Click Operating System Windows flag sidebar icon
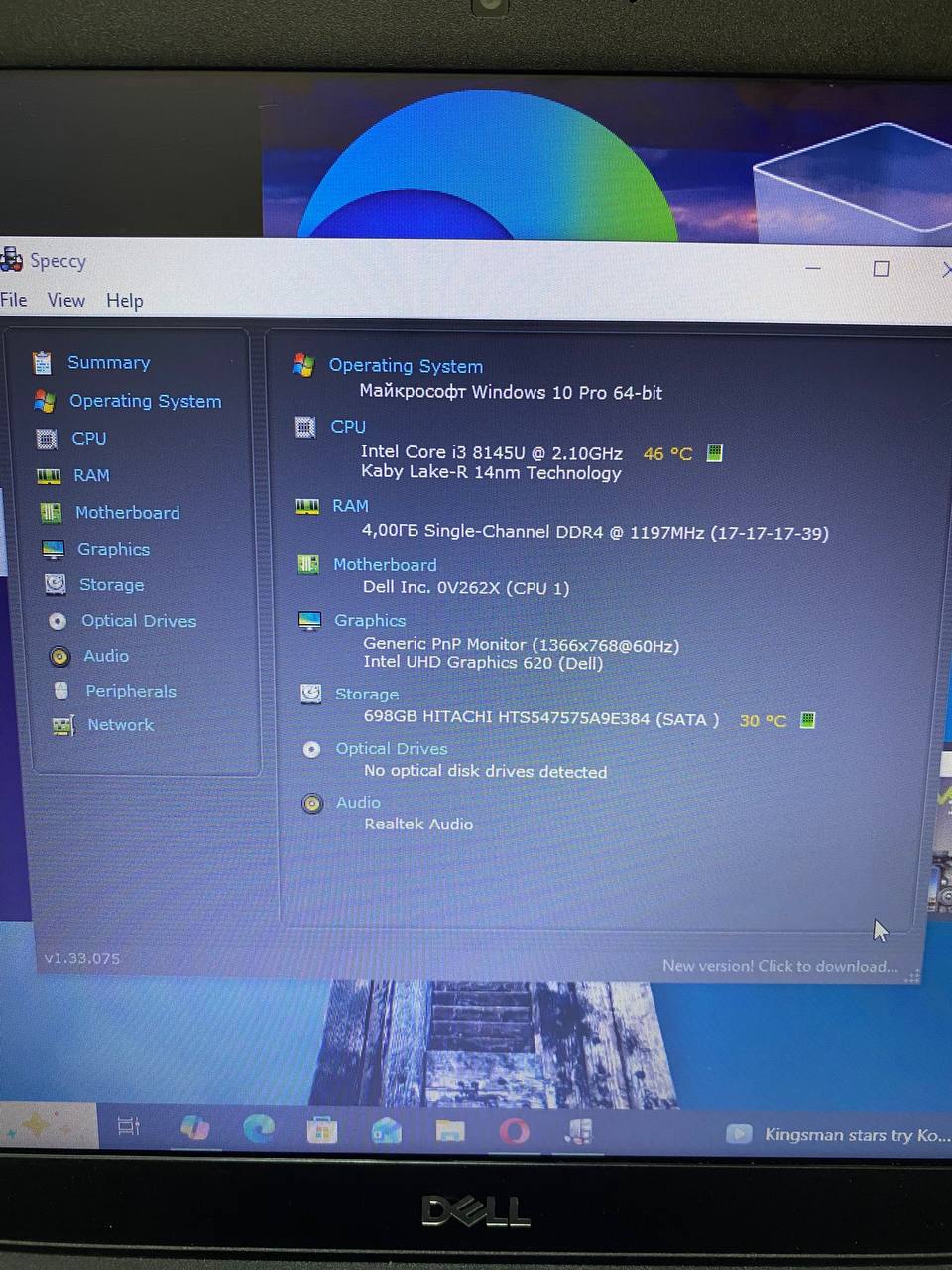The width and height of the screenshot is (952, 1270). (x=44, y=401)
